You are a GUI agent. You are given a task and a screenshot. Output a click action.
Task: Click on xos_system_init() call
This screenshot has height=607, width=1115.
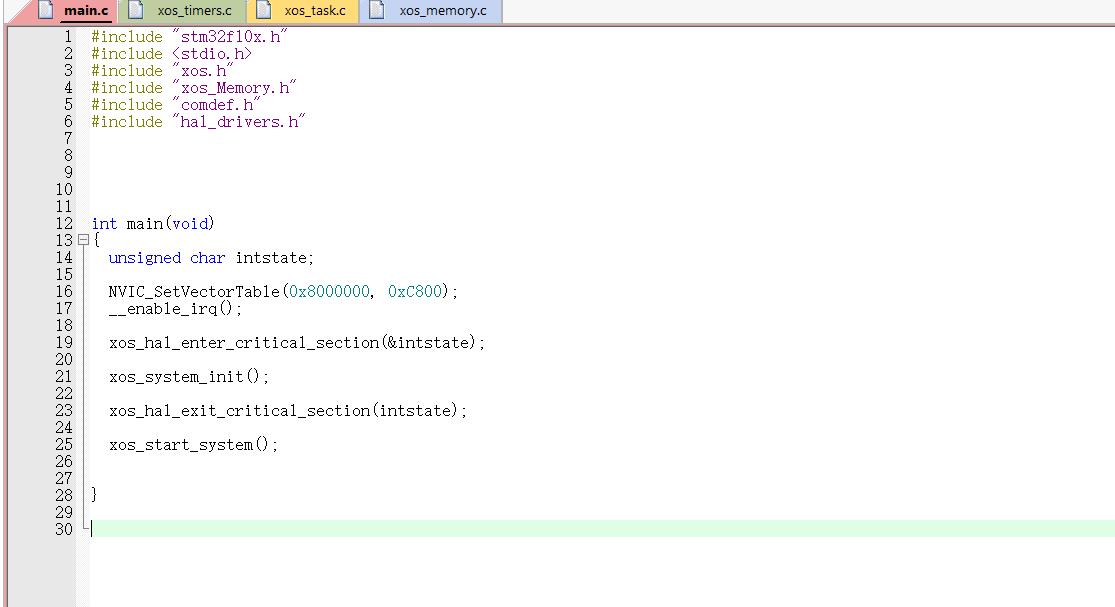click(189, 377)
